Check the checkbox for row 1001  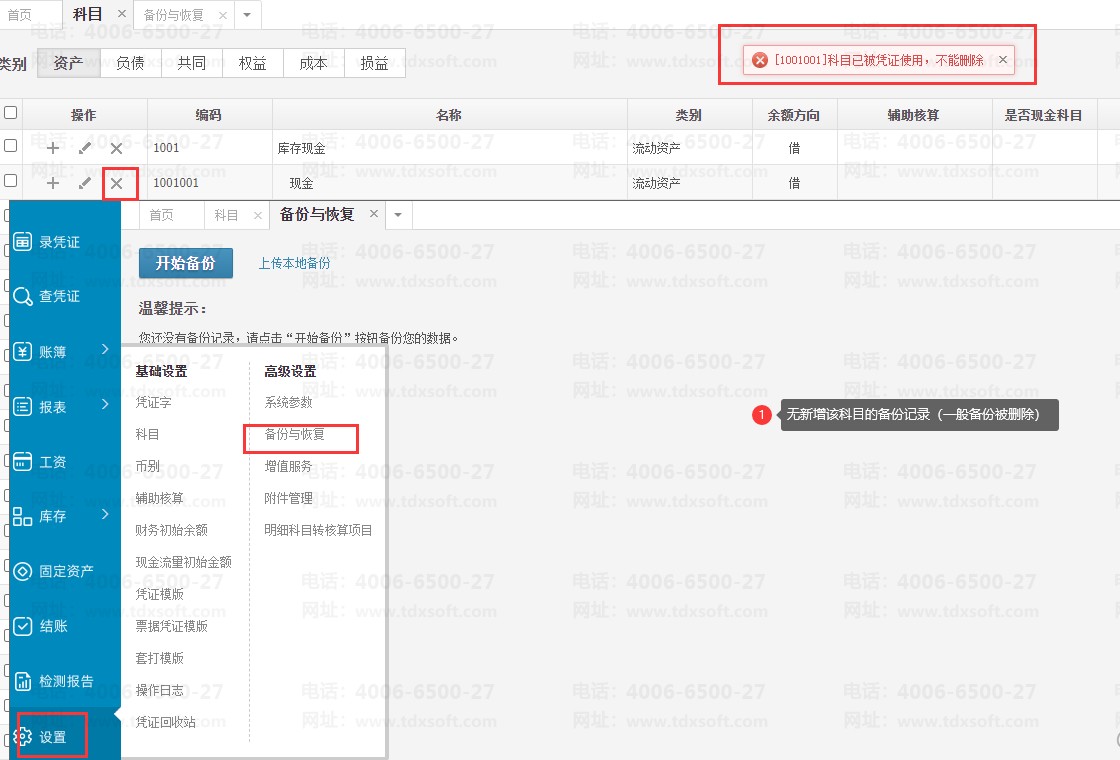11,146
